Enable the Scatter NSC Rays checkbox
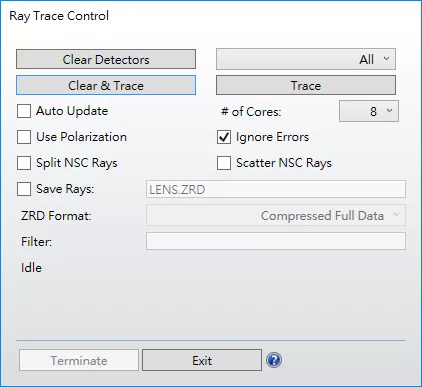422x387 pixels. [224, 163]
